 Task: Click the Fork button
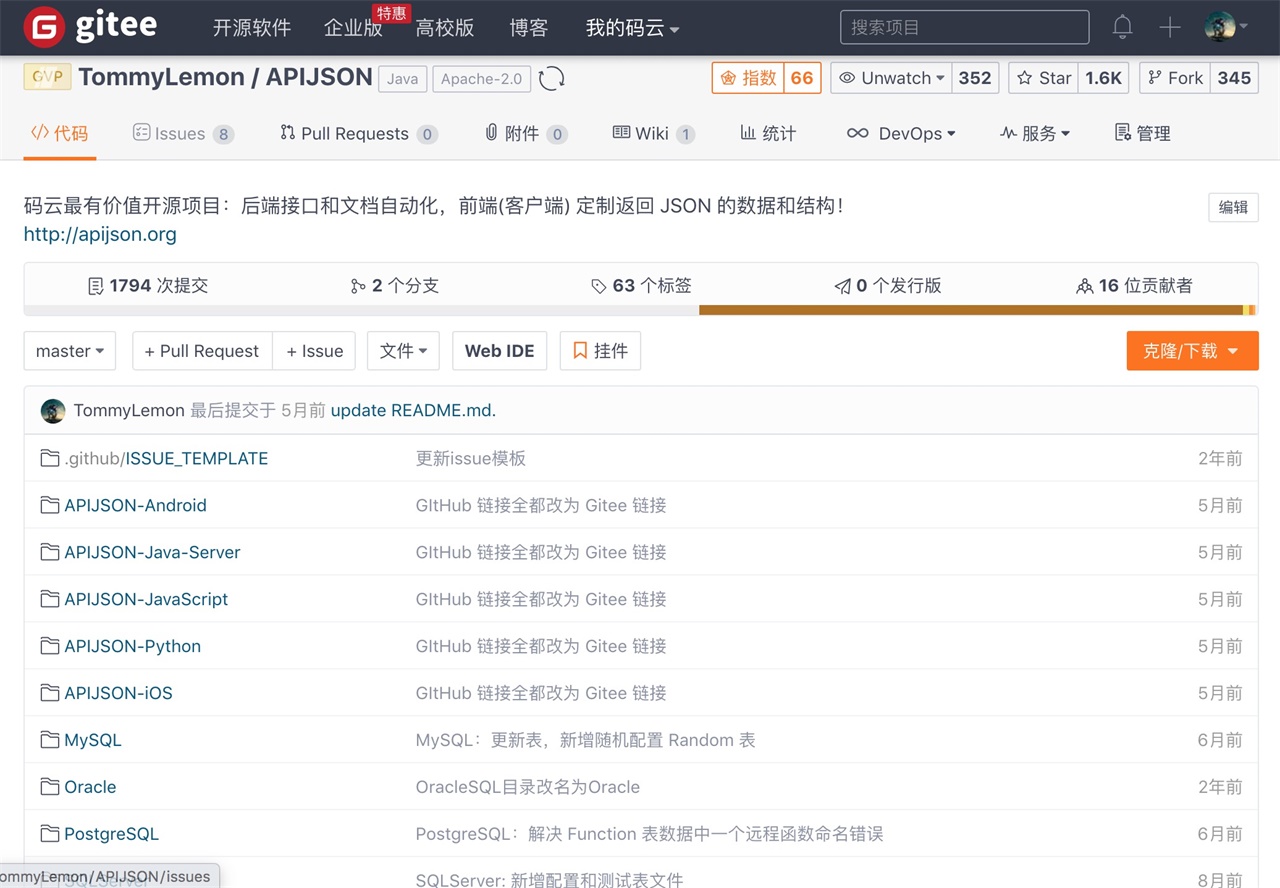[1175, 78]
